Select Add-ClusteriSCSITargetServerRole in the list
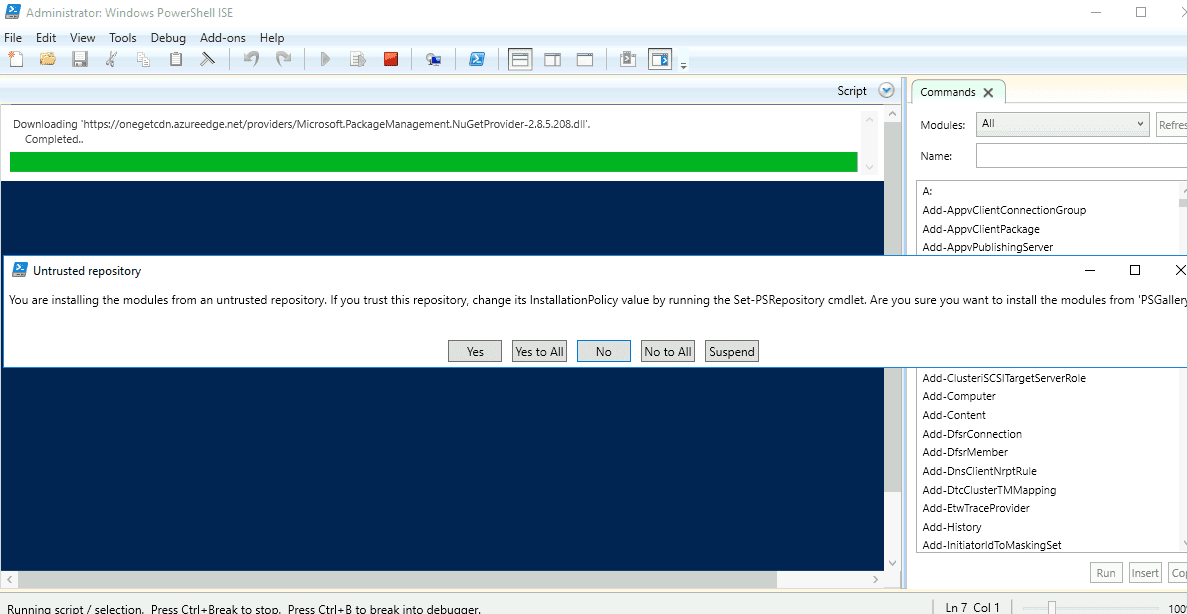This screenshot has height=614, width=1188. click(1004, 377)
